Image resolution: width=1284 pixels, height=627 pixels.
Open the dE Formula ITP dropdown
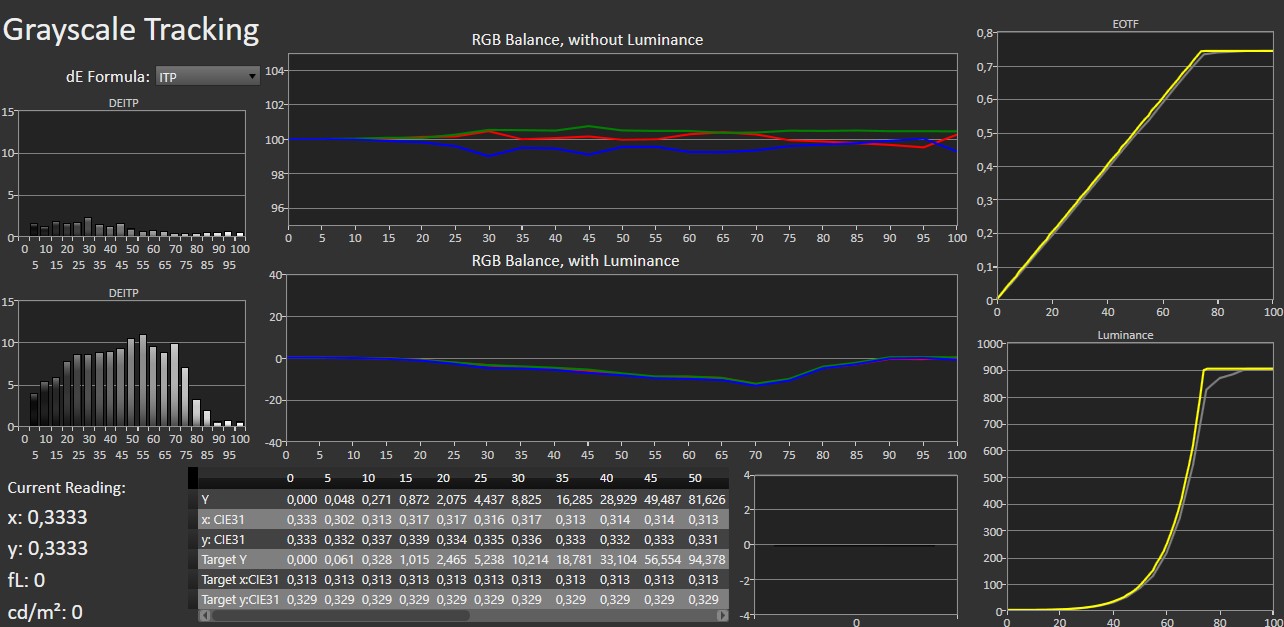pyautogui.click(x=207, y=76)
